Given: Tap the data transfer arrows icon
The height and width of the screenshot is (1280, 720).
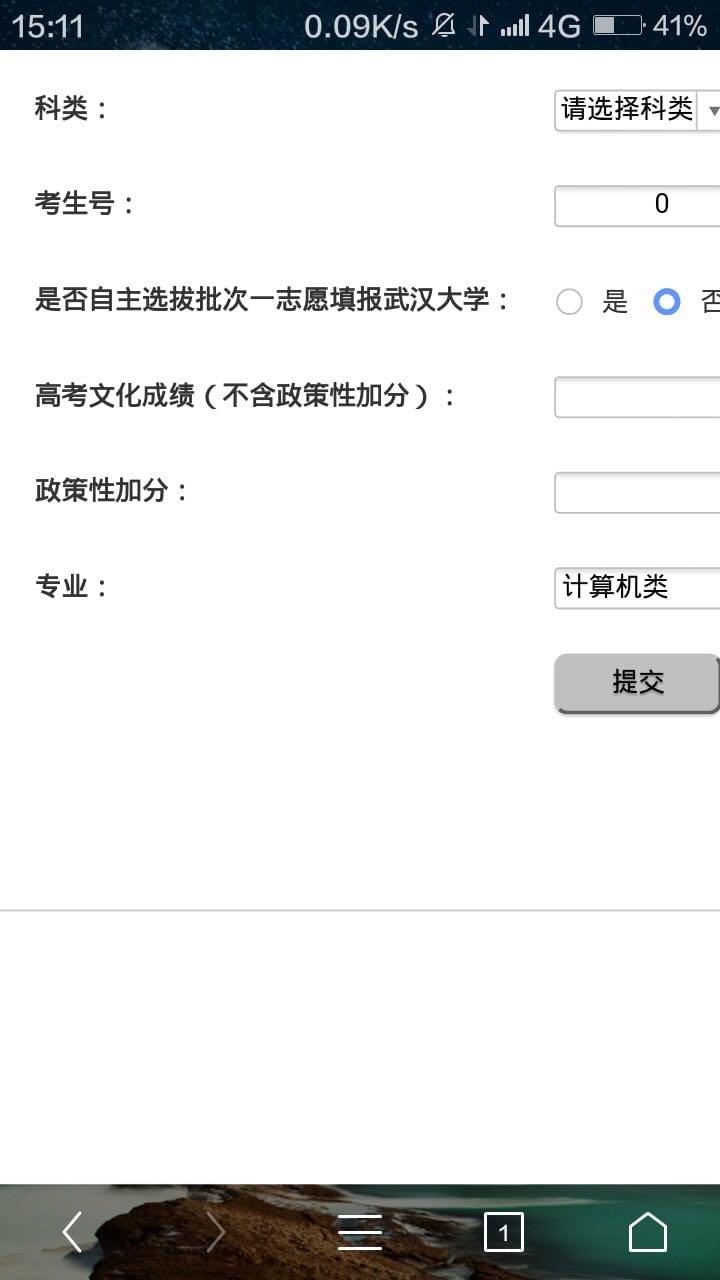Looking at the screenshot, I should pos(479,26).
